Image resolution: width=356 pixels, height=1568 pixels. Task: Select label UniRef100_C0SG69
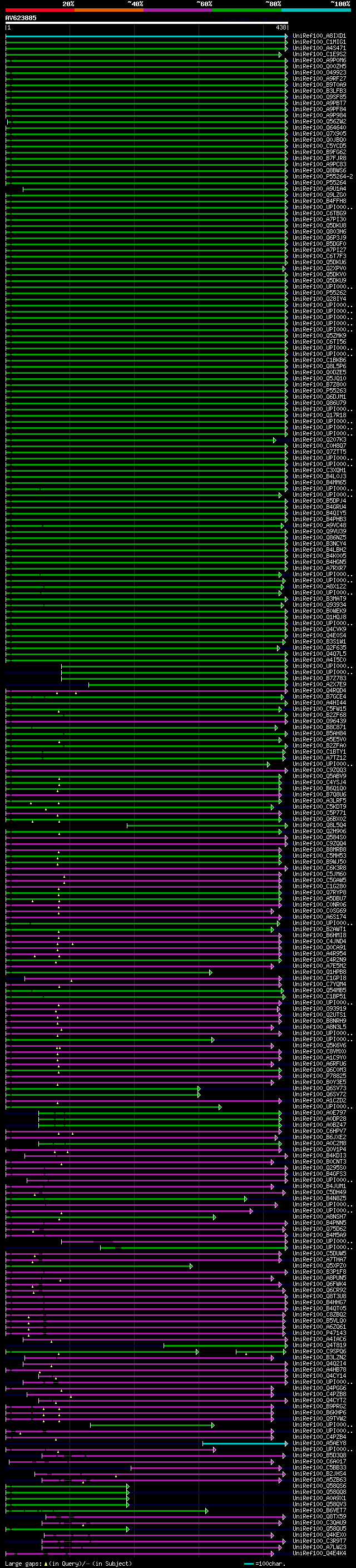319,911
